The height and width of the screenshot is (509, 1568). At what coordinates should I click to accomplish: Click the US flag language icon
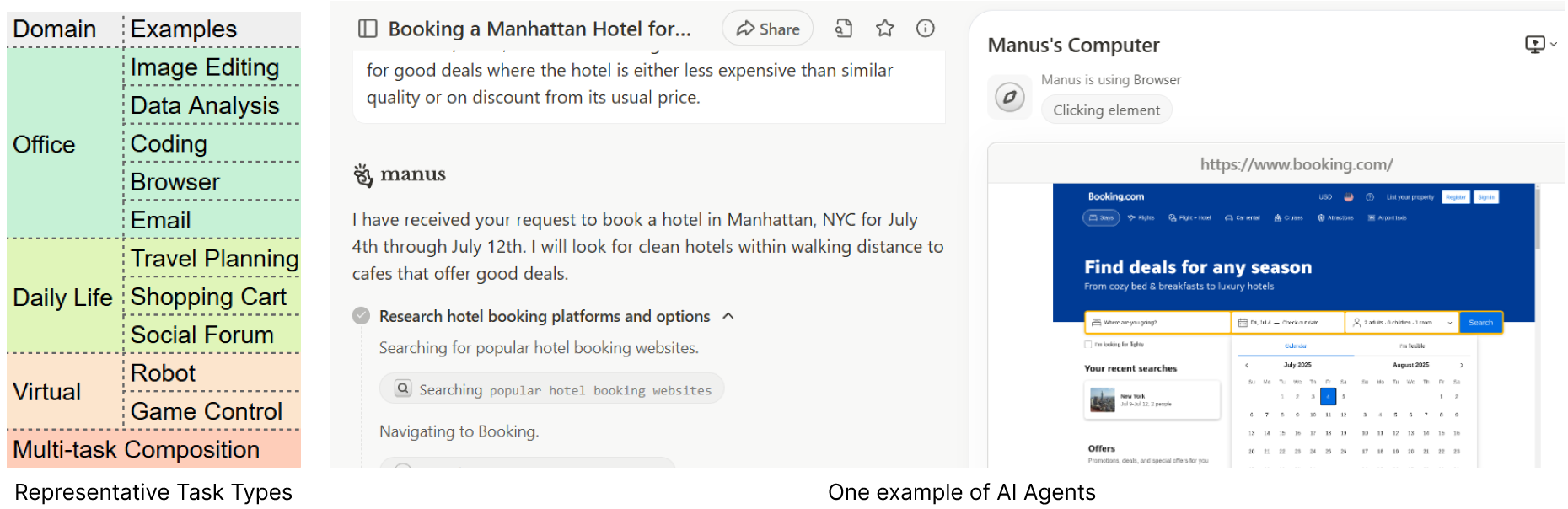coord(1348,197)
